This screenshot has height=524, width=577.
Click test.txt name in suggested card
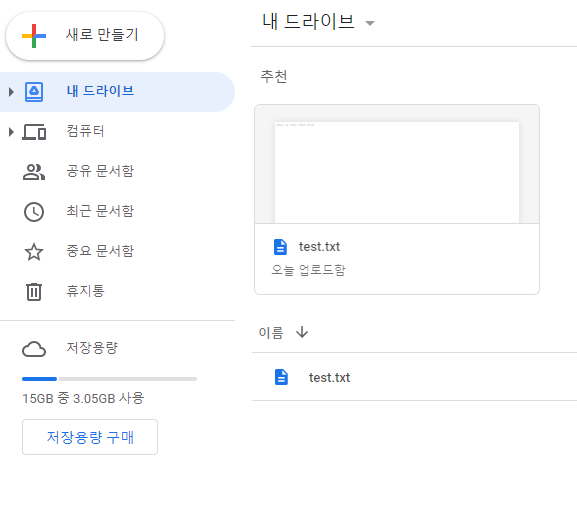tap(319, 247)
